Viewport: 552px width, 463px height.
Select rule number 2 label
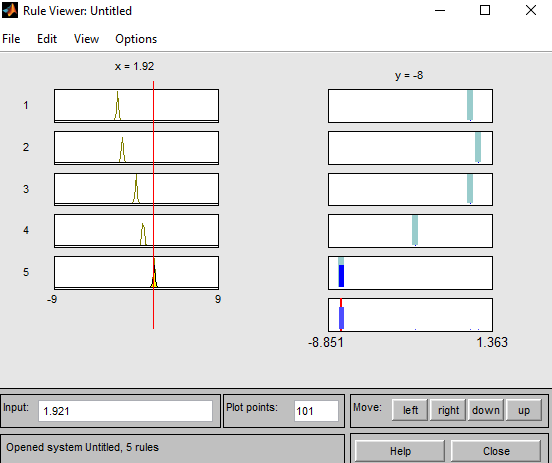point(26,147)
